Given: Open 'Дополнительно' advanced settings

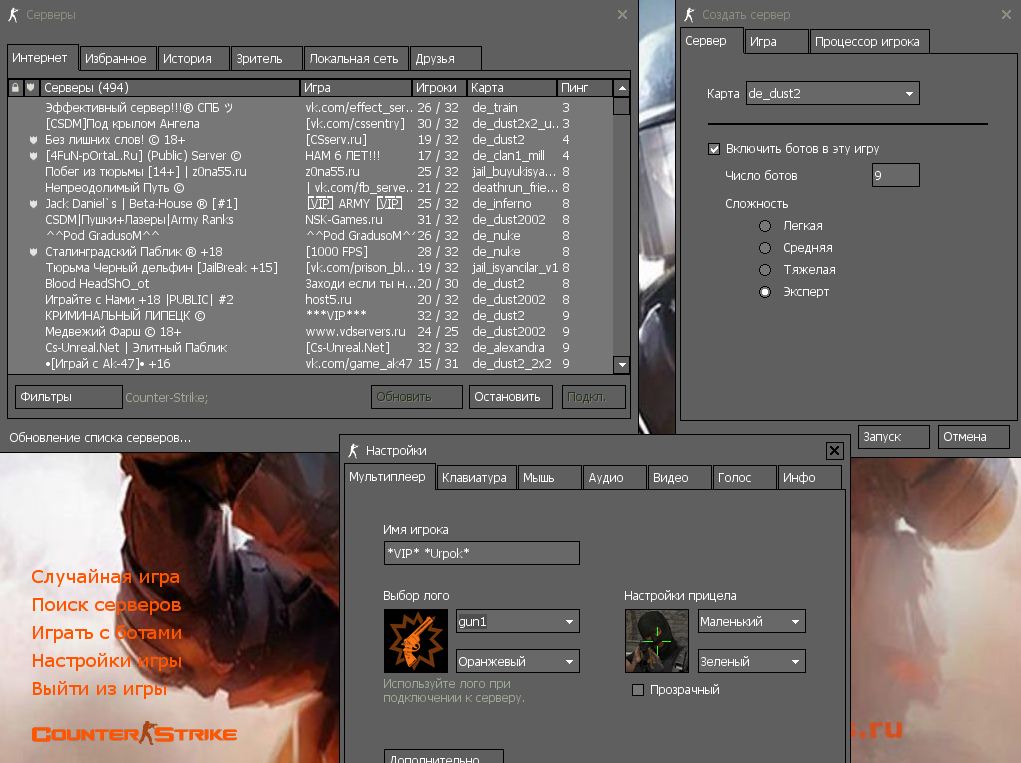Looking at the screenshot, I should pyautogui.click(x=443, y=756).
